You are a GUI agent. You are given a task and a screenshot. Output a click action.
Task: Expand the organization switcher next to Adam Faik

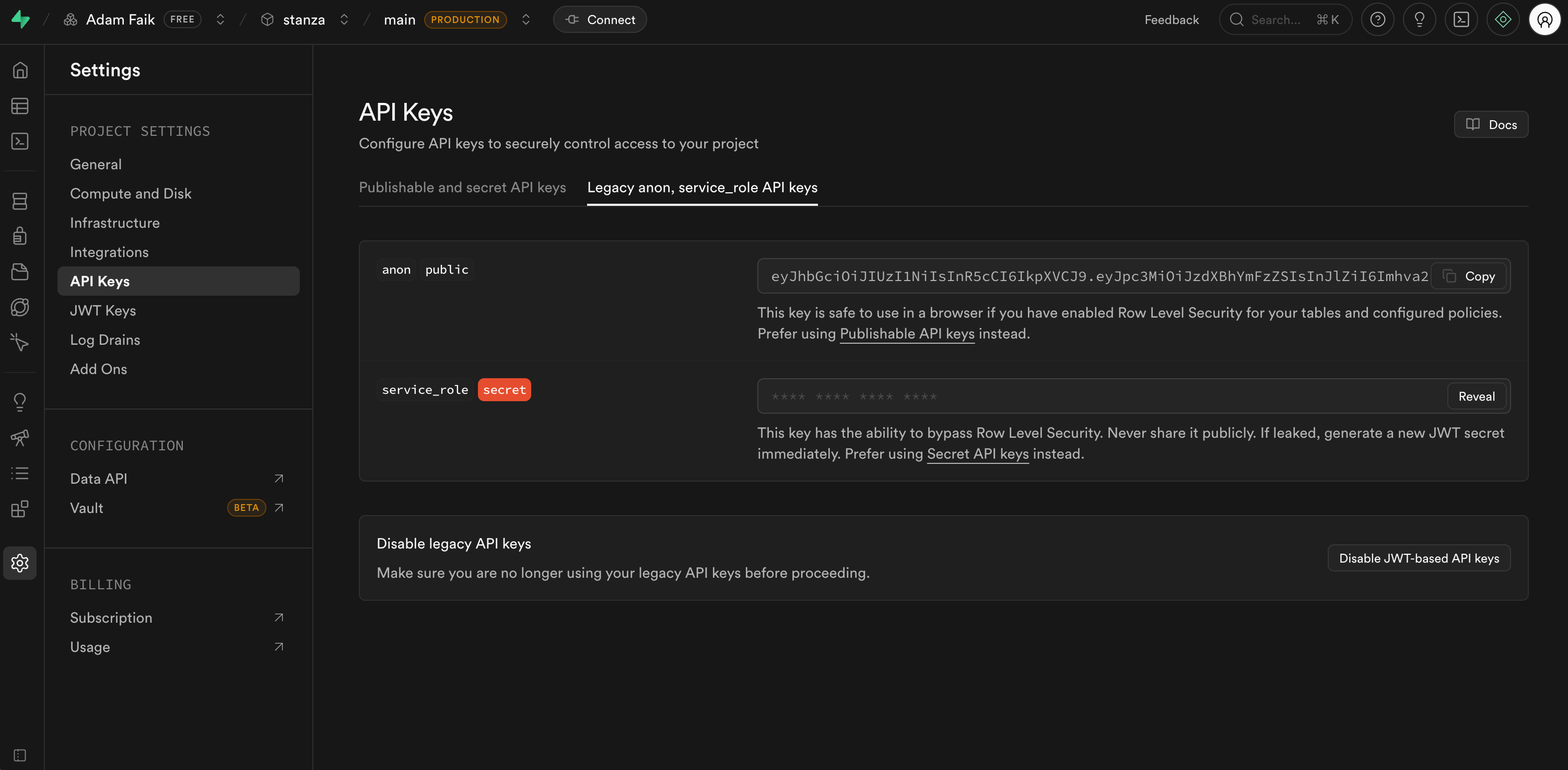(220, 19)
